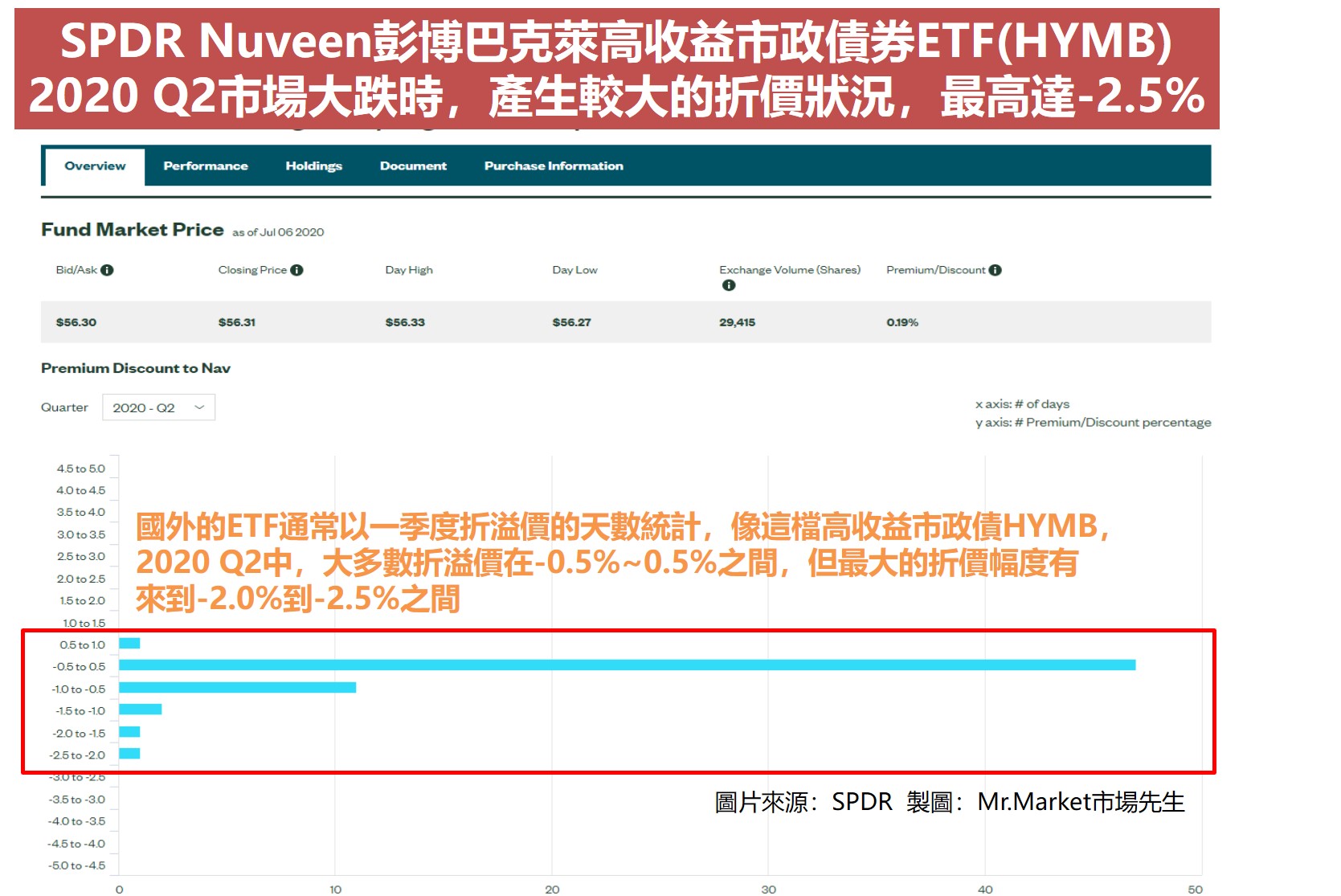Open the Purchase Information tab
The height and width of the screenshot is (896, 1341).
pos(554,166)
